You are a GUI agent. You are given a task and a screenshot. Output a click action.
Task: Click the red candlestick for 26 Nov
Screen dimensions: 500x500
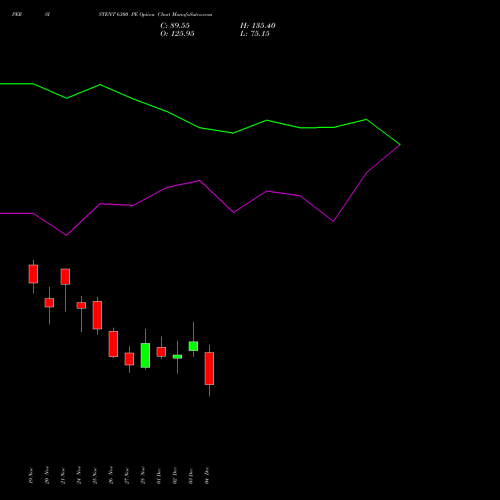(113, 344)
